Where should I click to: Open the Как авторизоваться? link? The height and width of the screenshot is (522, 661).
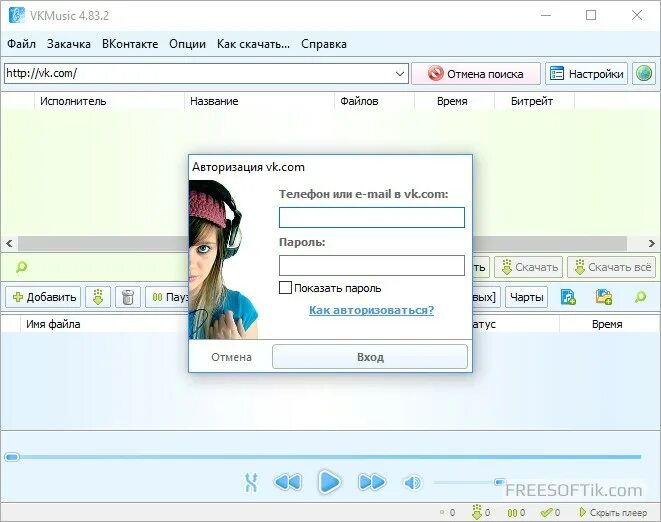[371, 310]
